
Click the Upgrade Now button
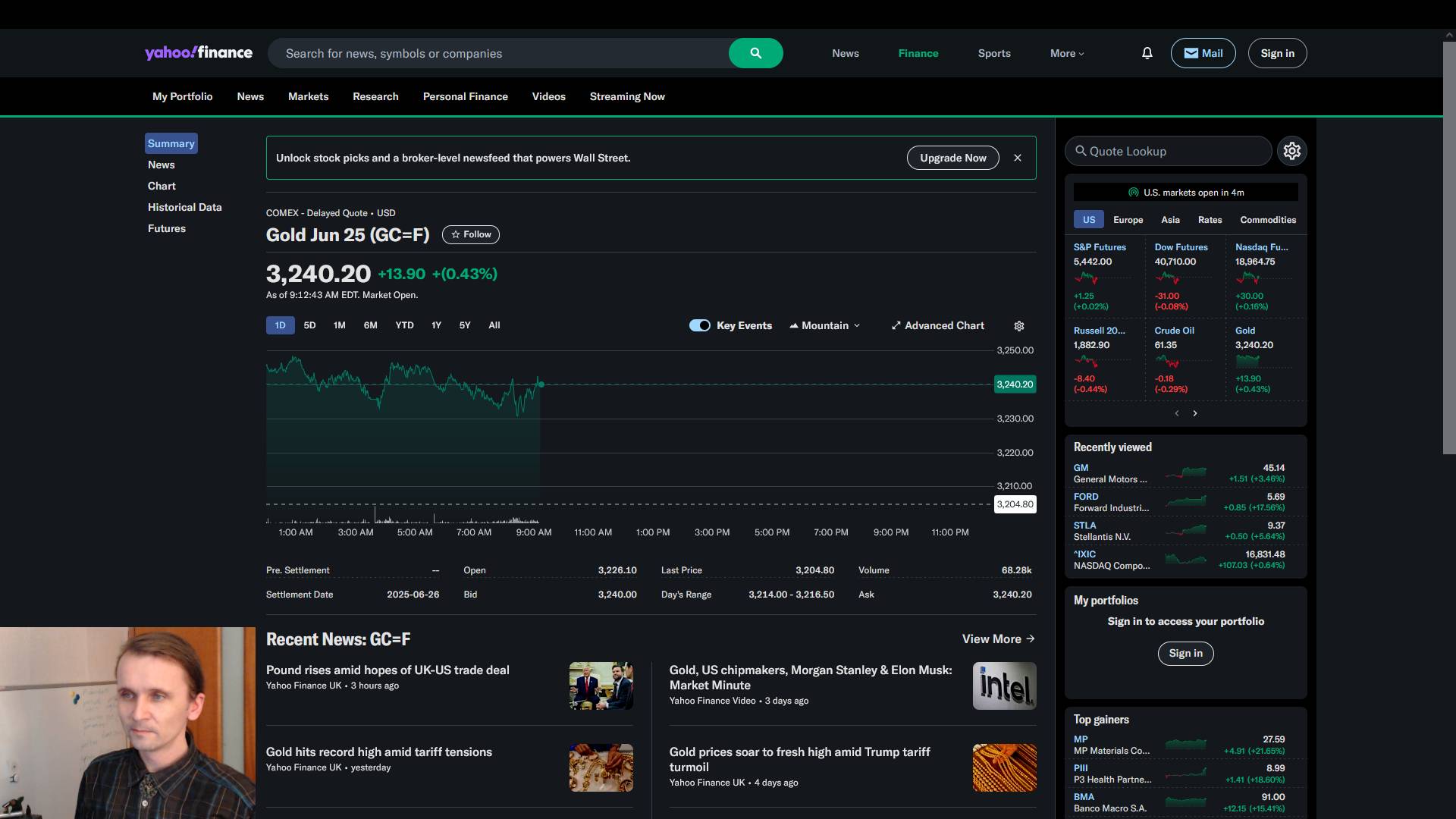[x=952, y=158]
